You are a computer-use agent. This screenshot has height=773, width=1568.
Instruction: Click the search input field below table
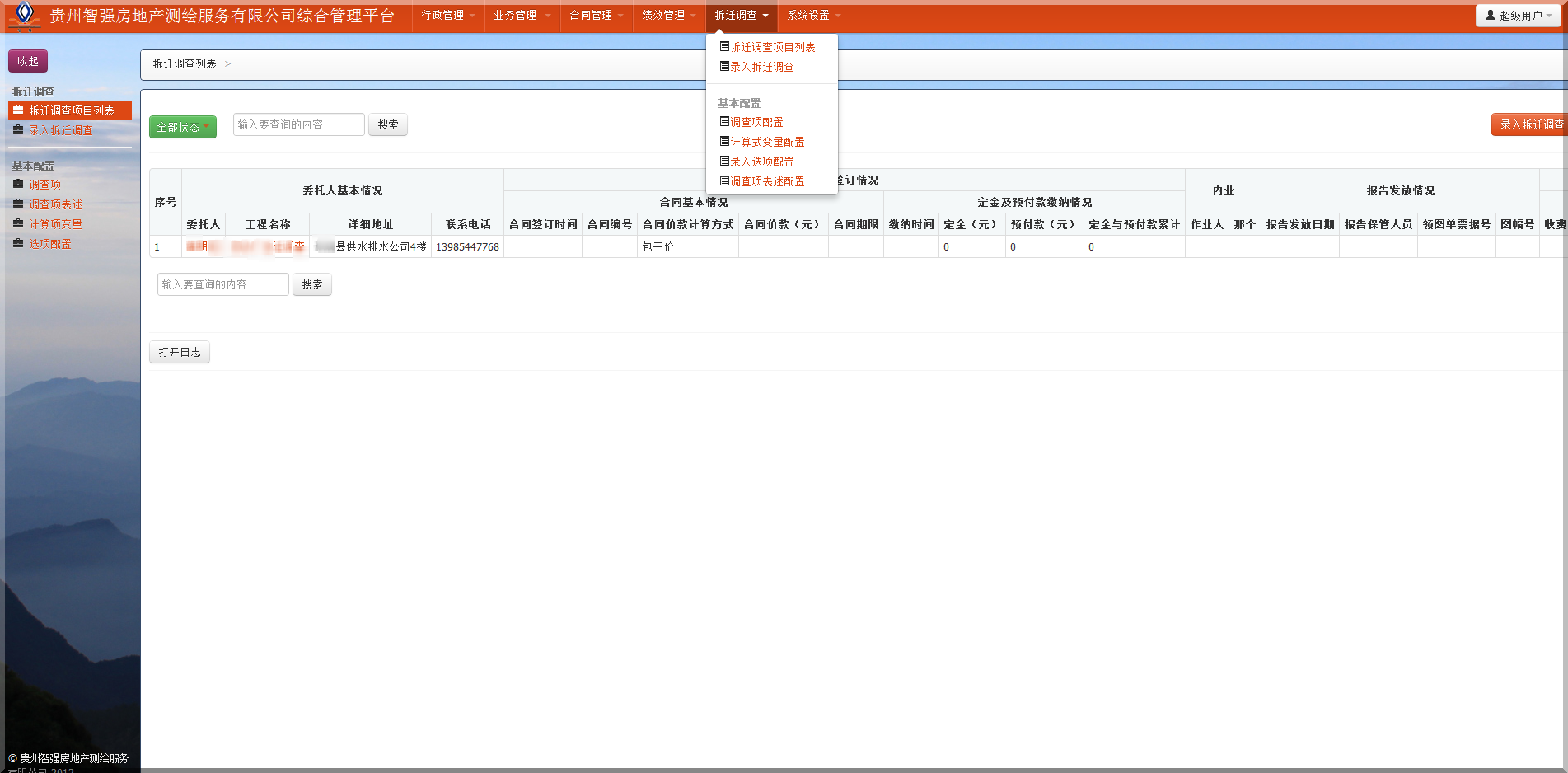click(x=223, y=284)
